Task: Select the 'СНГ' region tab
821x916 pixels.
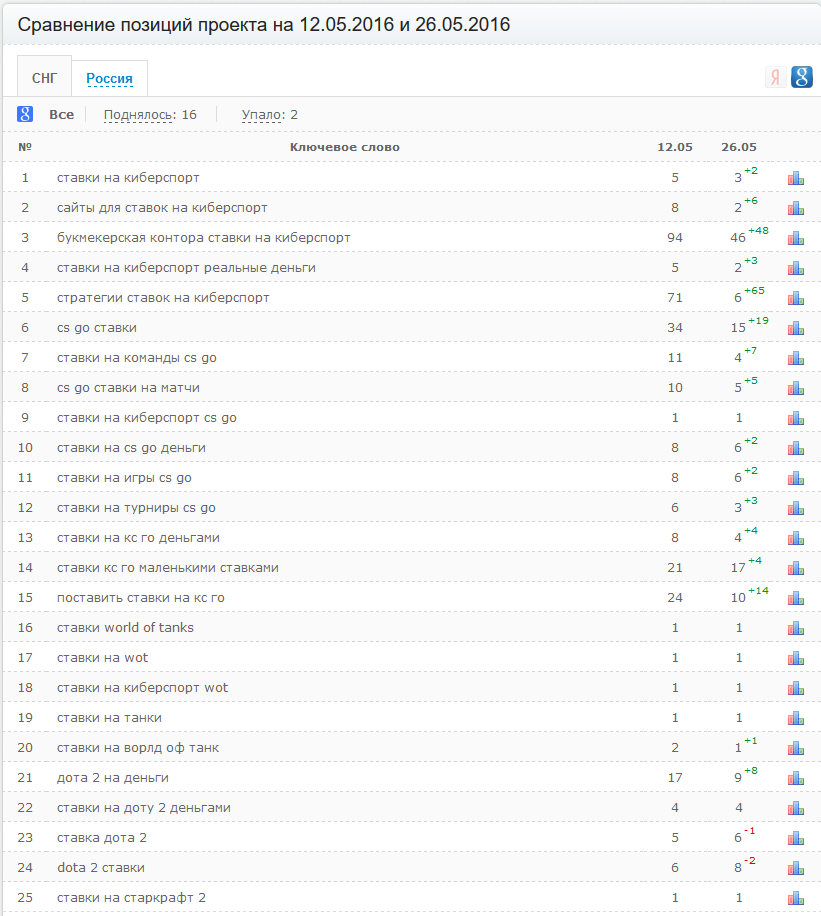Action: (45, 77)
